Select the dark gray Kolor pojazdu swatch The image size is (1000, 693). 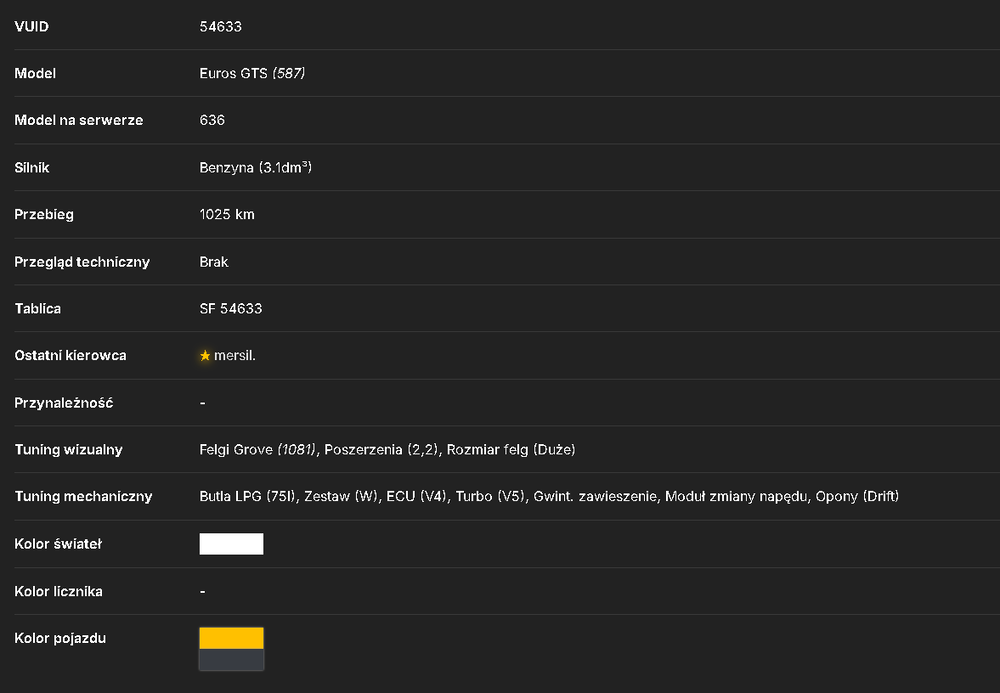tap(232, 660)
